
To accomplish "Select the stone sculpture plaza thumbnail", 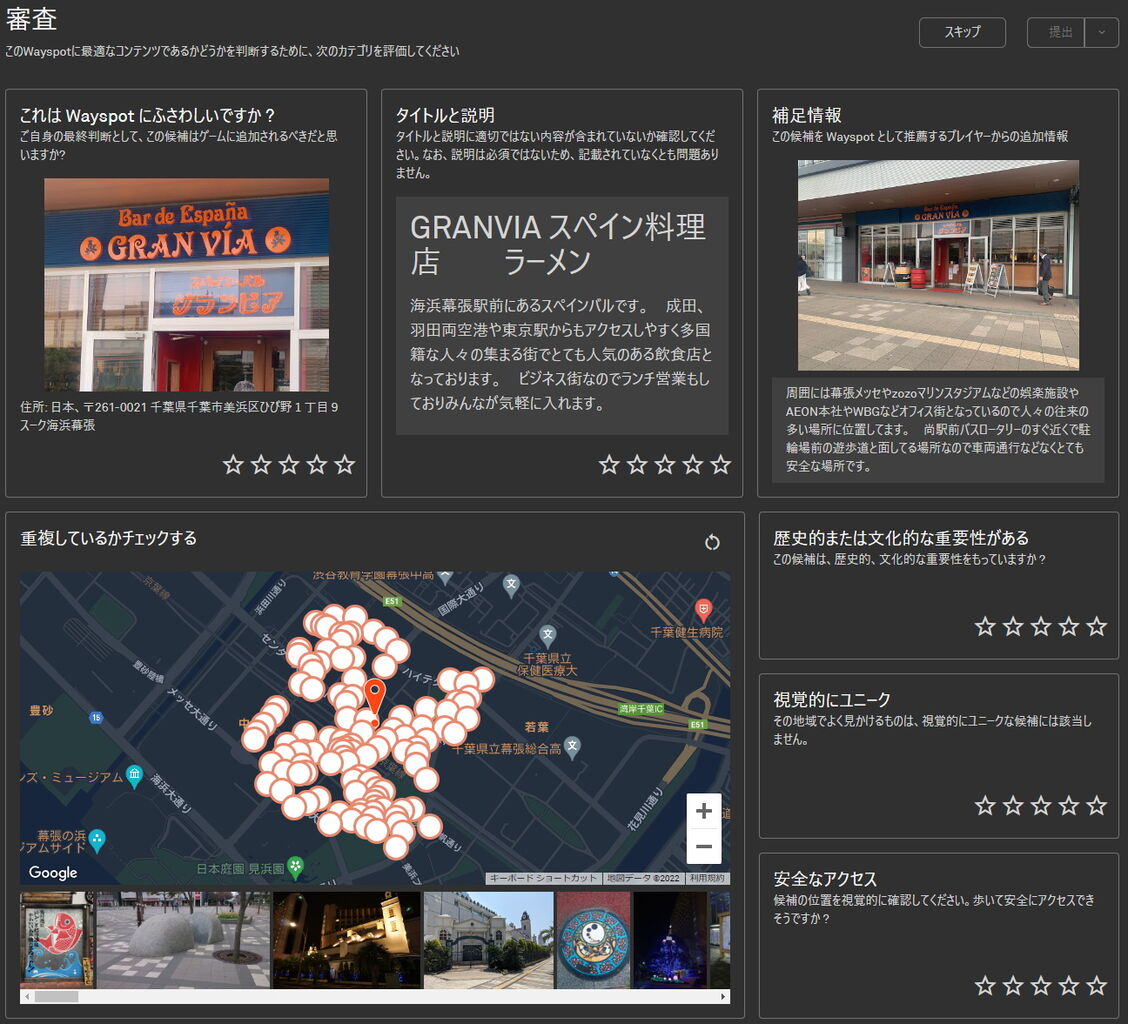I will 183,940.
